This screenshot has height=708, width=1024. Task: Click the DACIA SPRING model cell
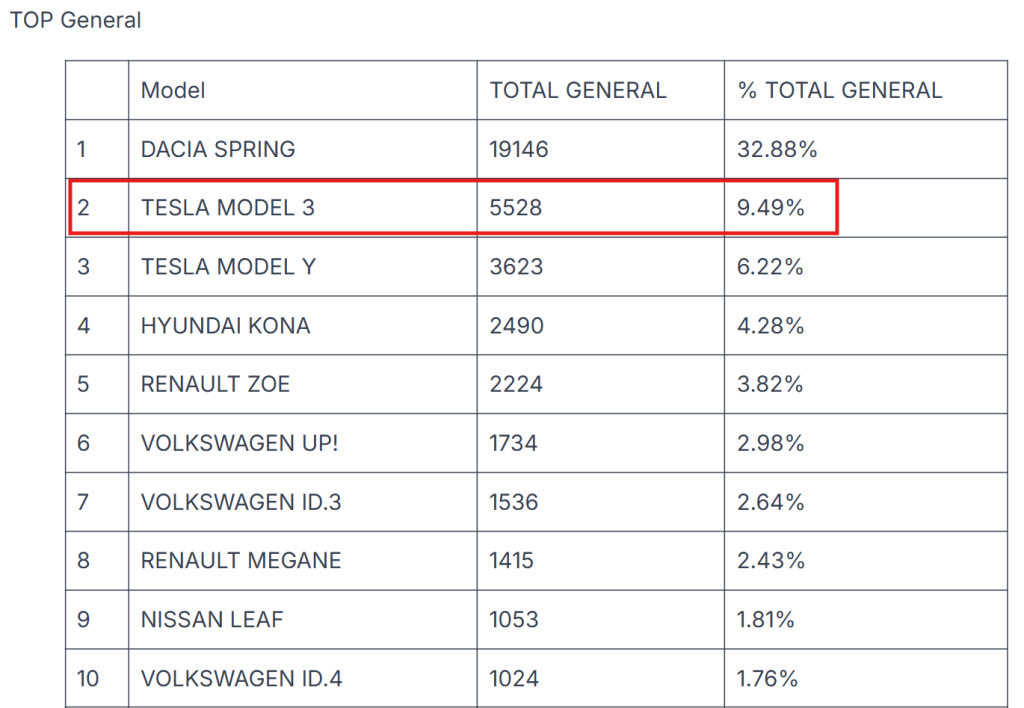coord(218,149)
